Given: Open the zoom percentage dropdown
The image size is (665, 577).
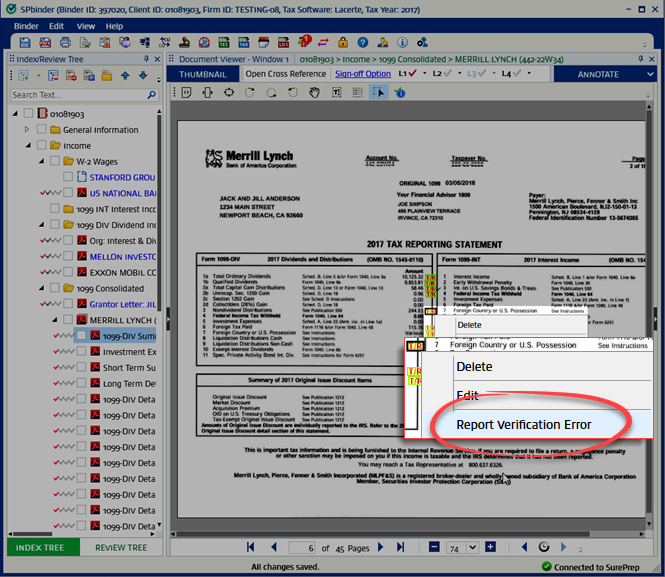Looking at the screenshot, I should pyautogui.click(x=472, y=547).
